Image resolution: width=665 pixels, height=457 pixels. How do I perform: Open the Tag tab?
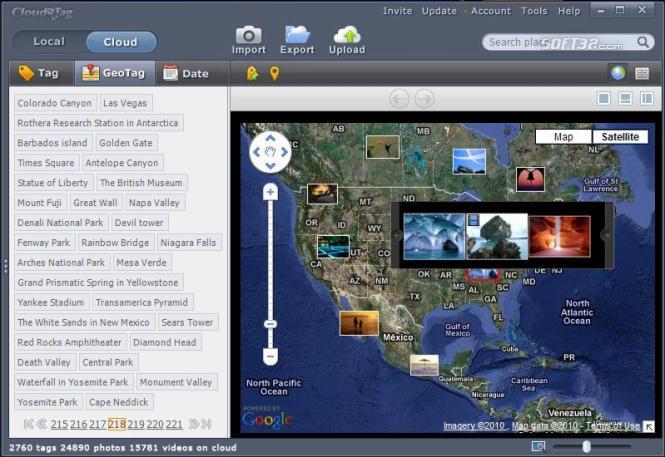pos(42,73)
